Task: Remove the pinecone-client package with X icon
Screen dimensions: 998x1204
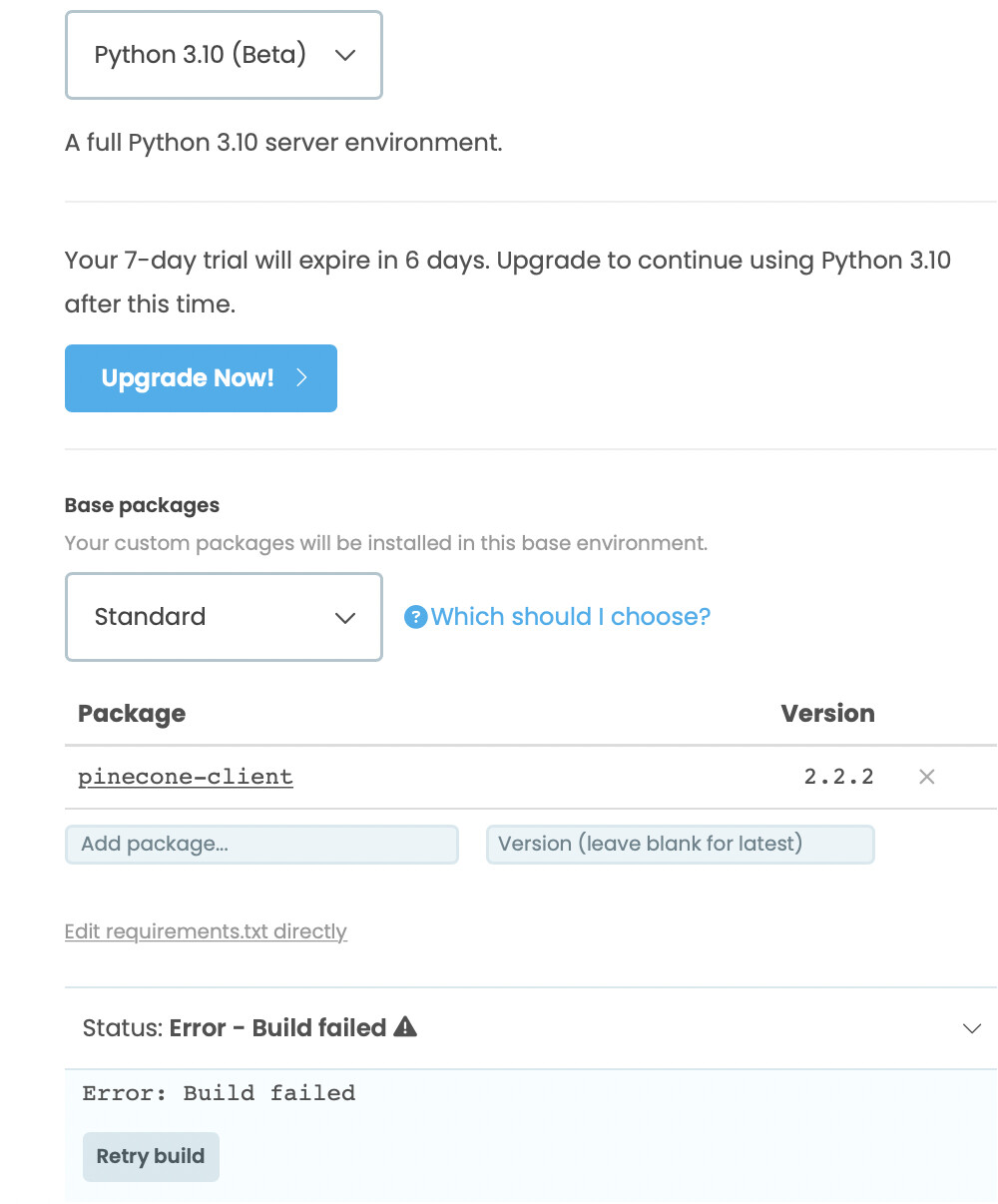Action: click(926, 777)
